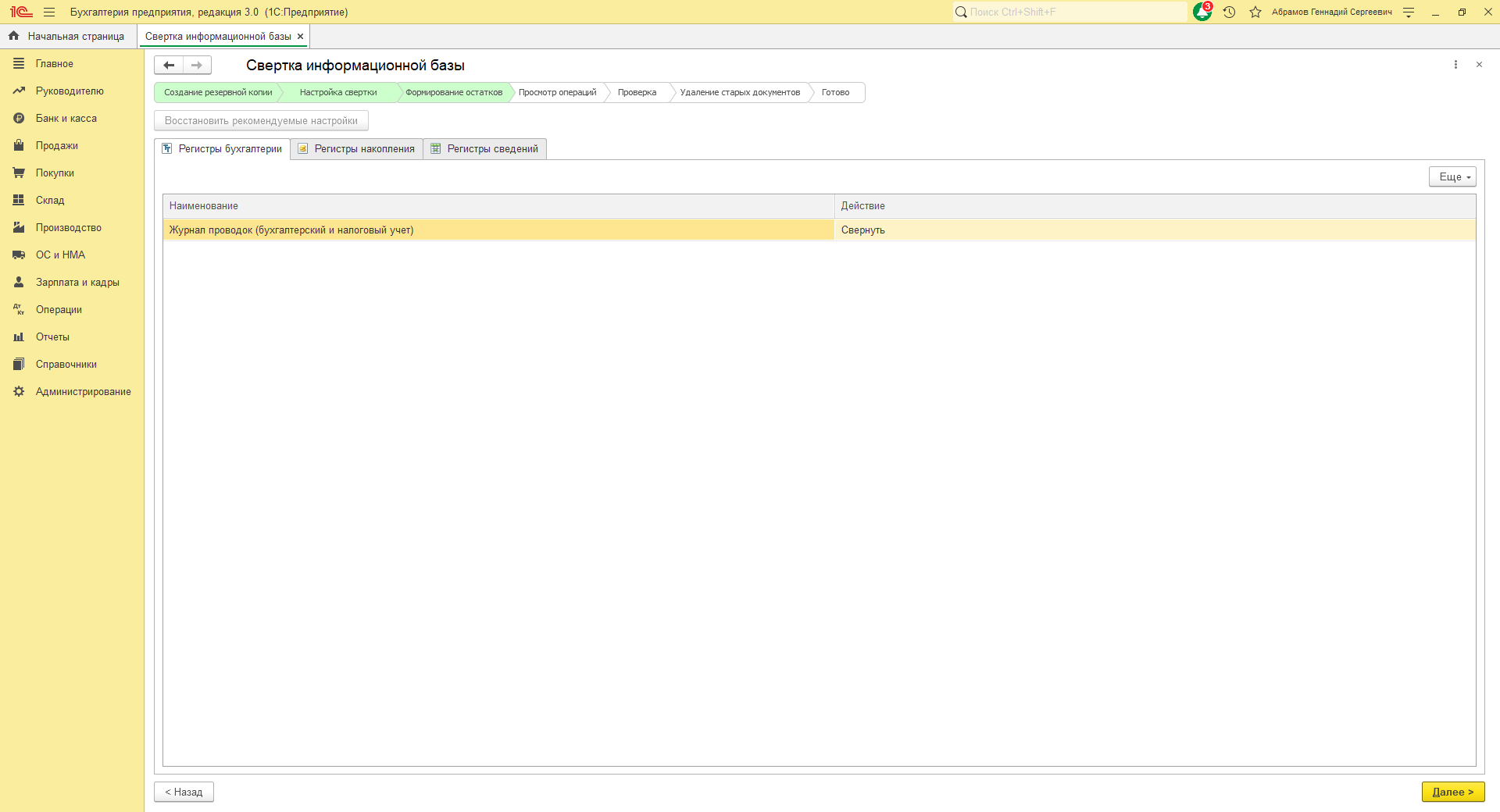Viewport: 1500px width, 812px height.
Task: Open the notifications bell icon
Action: coord(1202,12)
